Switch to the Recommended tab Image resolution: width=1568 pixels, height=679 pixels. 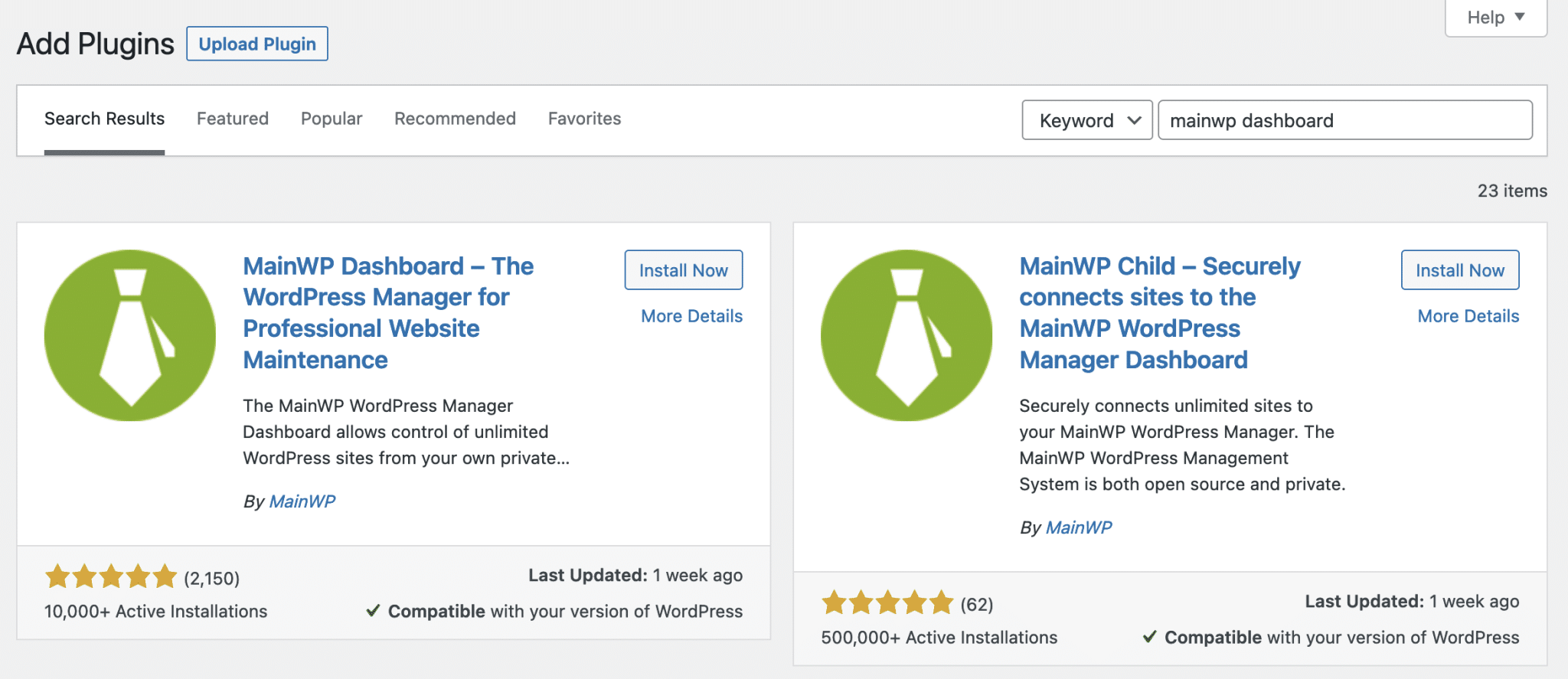(x=455, y=119)
